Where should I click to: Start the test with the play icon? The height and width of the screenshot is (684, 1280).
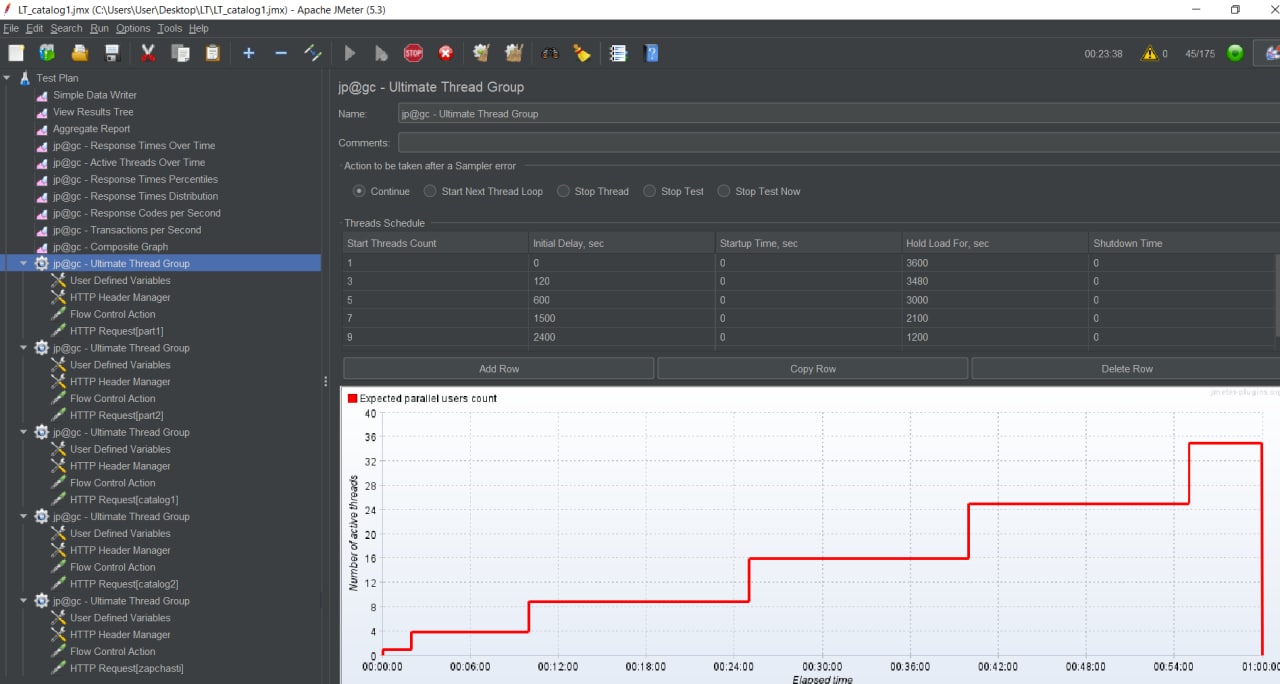point(350,53)
